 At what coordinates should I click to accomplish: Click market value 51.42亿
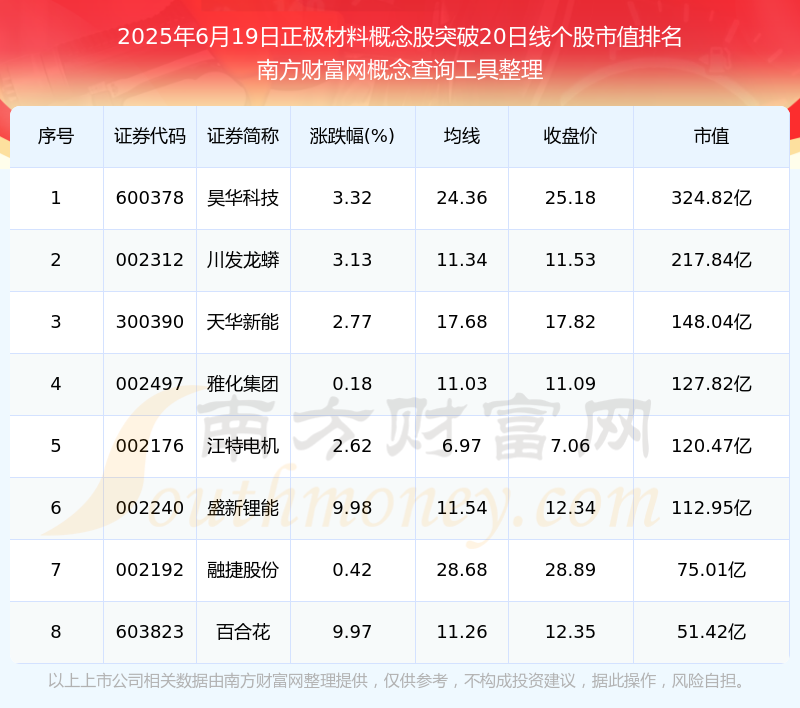click(x=711, y=632)
